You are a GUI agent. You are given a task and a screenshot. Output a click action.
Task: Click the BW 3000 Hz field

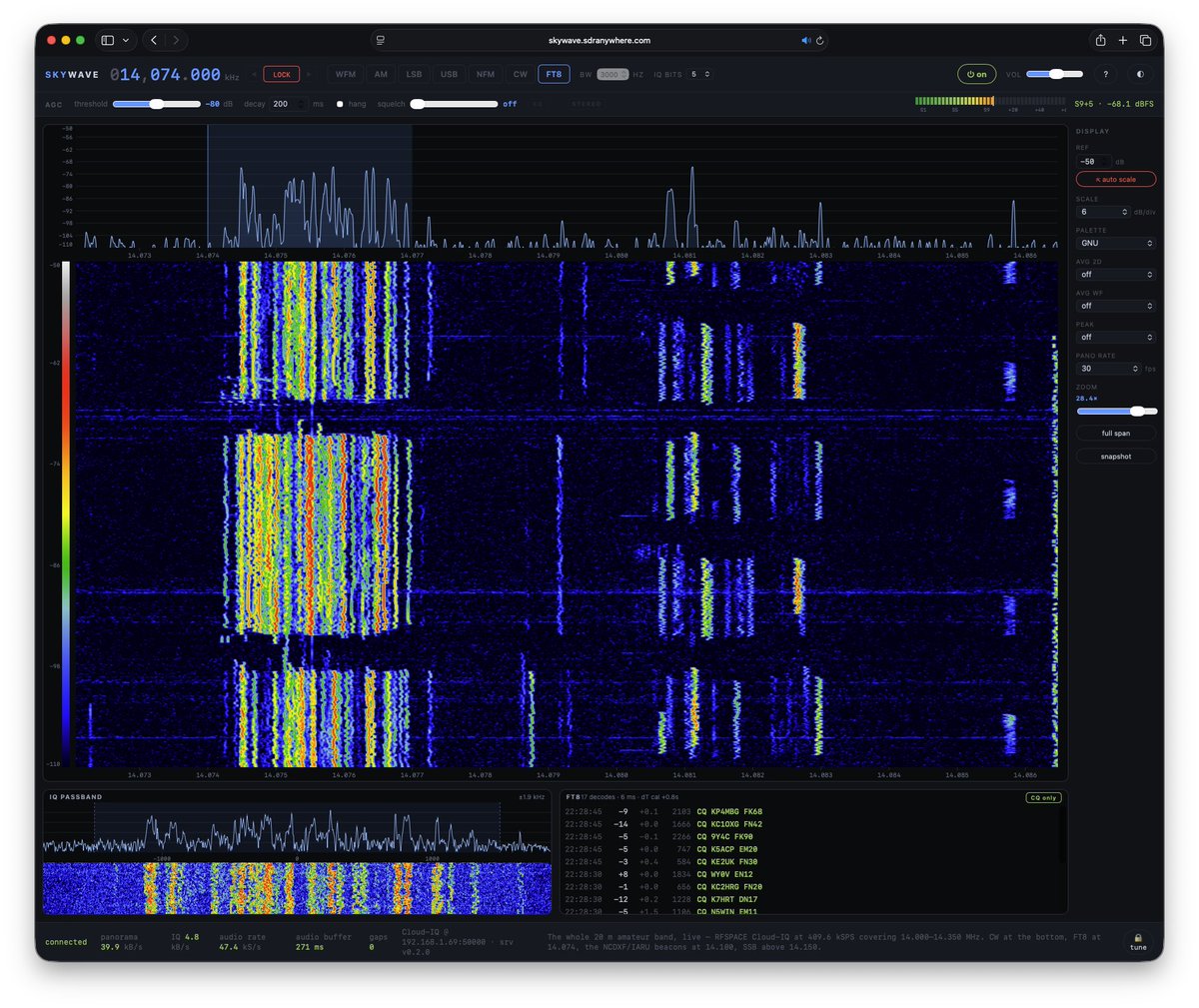612,74
